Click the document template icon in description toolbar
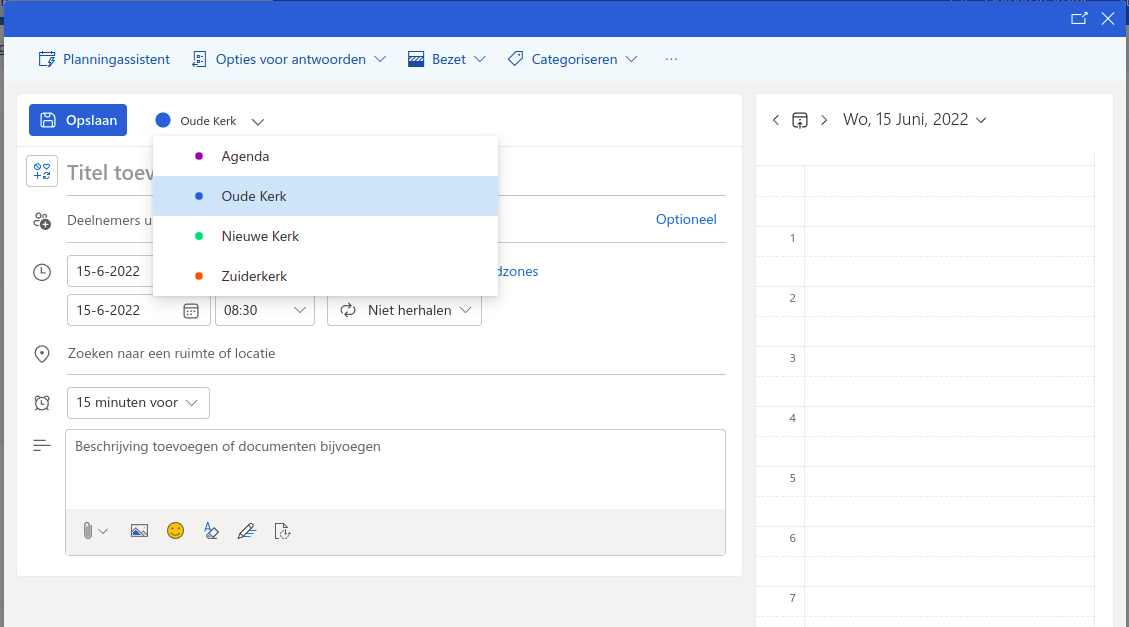 point(282,531)
